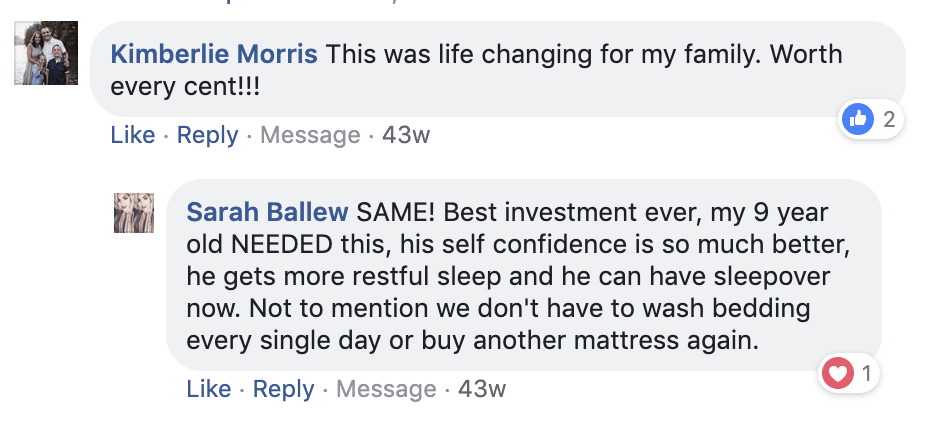This screenshot has height=422, width=940.
Task: Open Kimberlie Morris's profile via her name
Action: pyautogui.click(x=214, y=53)
